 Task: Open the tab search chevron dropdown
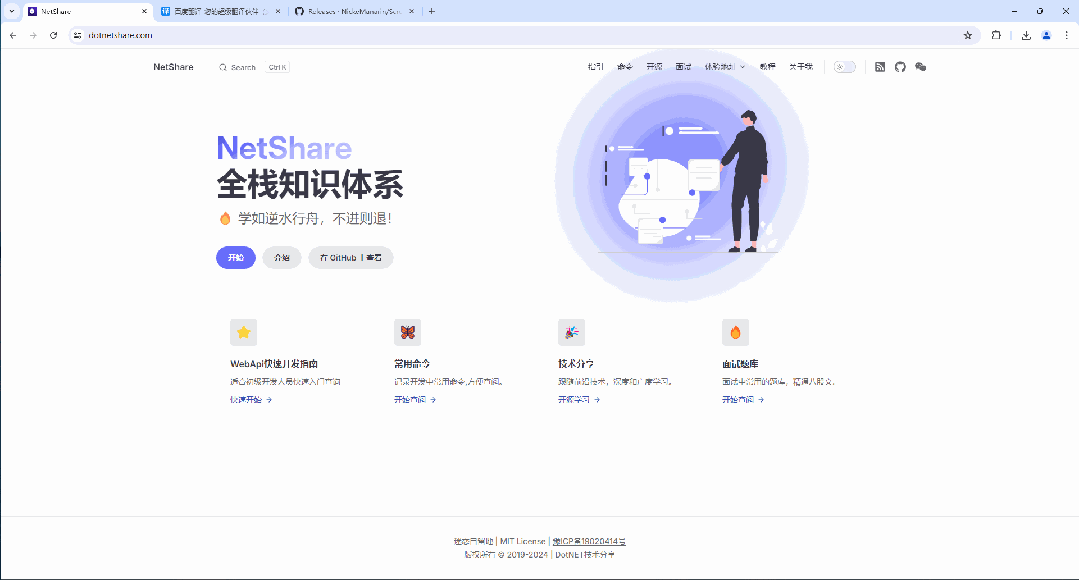(x=12, y=12)
